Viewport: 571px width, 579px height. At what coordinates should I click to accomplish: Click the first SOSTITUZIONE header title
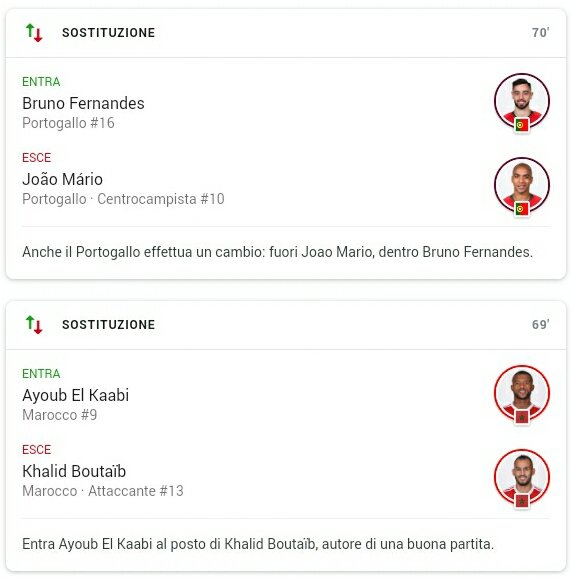click(109, 32)
